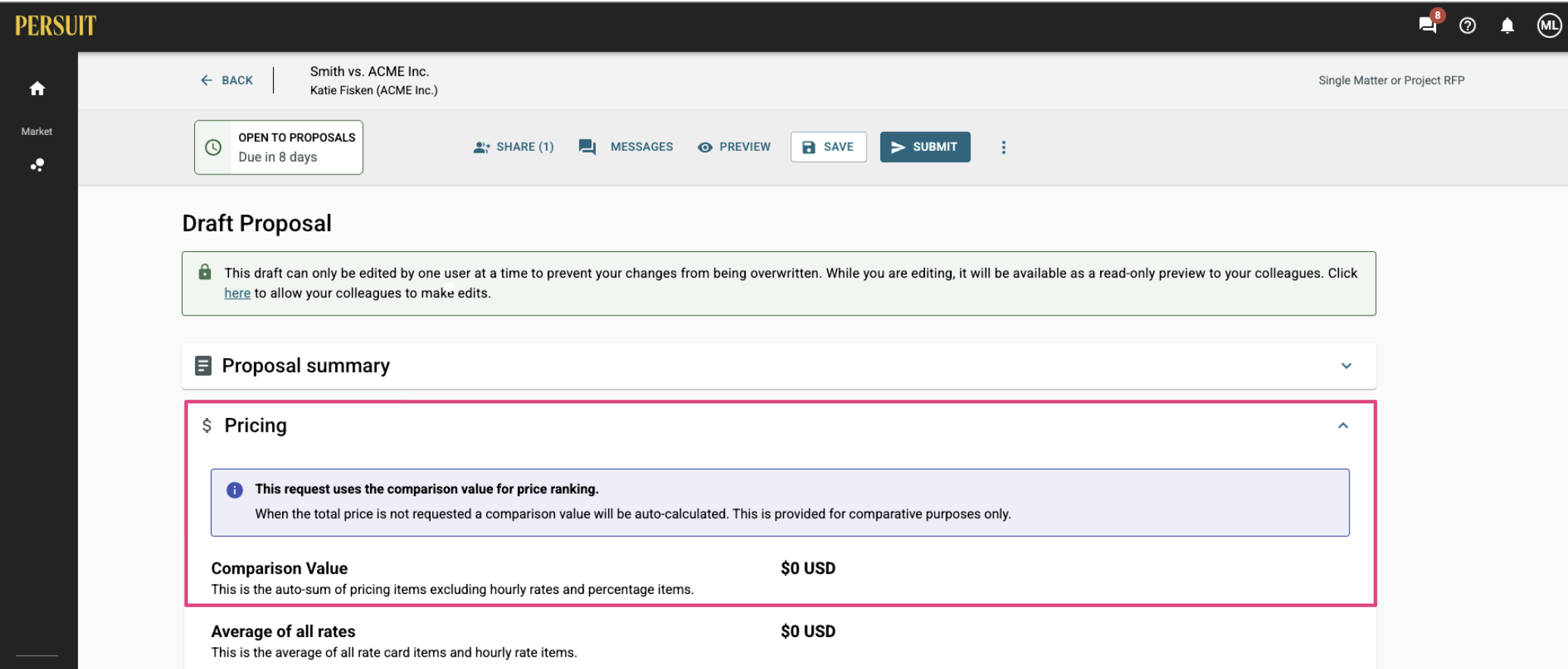This screenshot has width=1568, height=669.
Task: Collapse the Pricing section chevron
Action: [1343, 426]
